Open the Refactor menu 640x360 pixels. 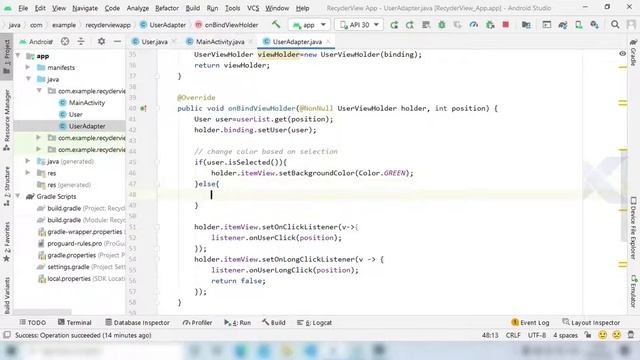(x=167, y=8)
